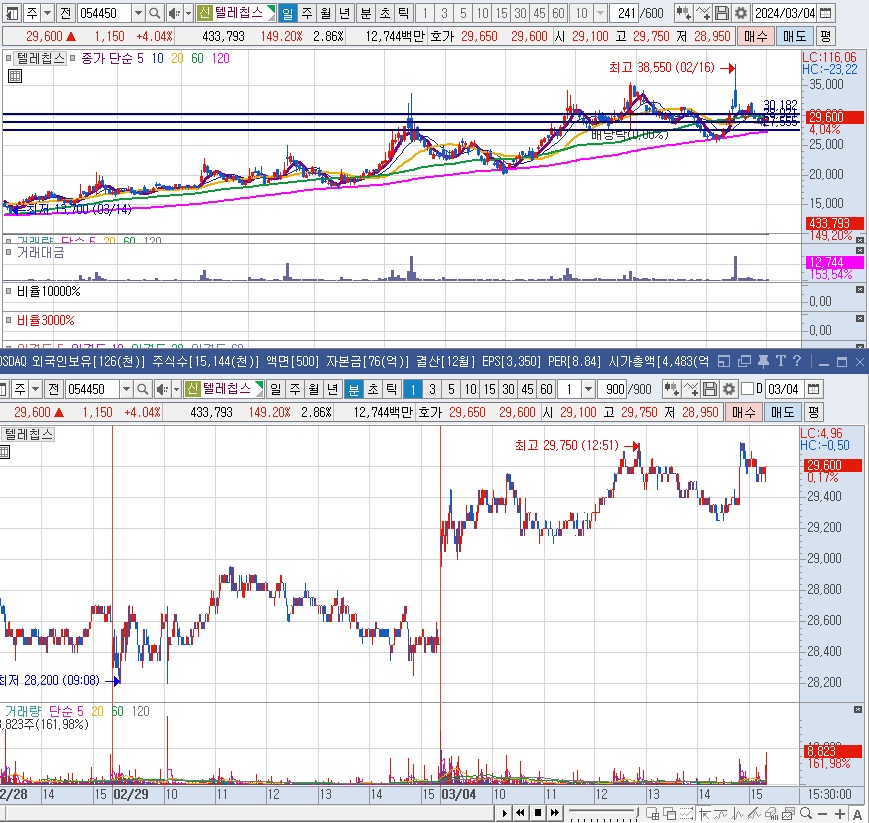Click the search magnifier in the bottom chart toolbar
This screenshot has width=869, height=823.
pyautogui.click(x=142, y=389)
